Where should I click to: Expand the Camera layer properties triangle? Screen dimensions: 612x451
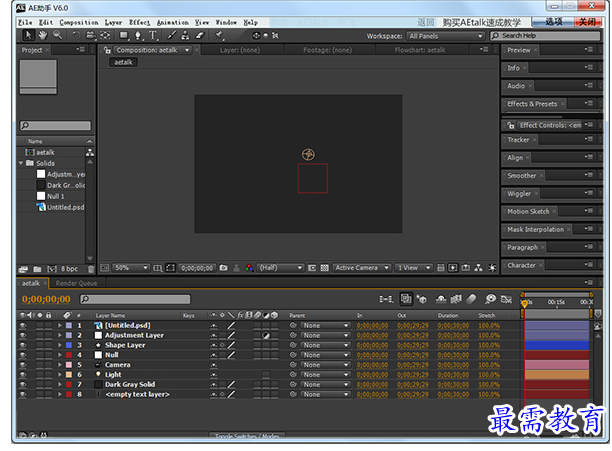(60, 365)
